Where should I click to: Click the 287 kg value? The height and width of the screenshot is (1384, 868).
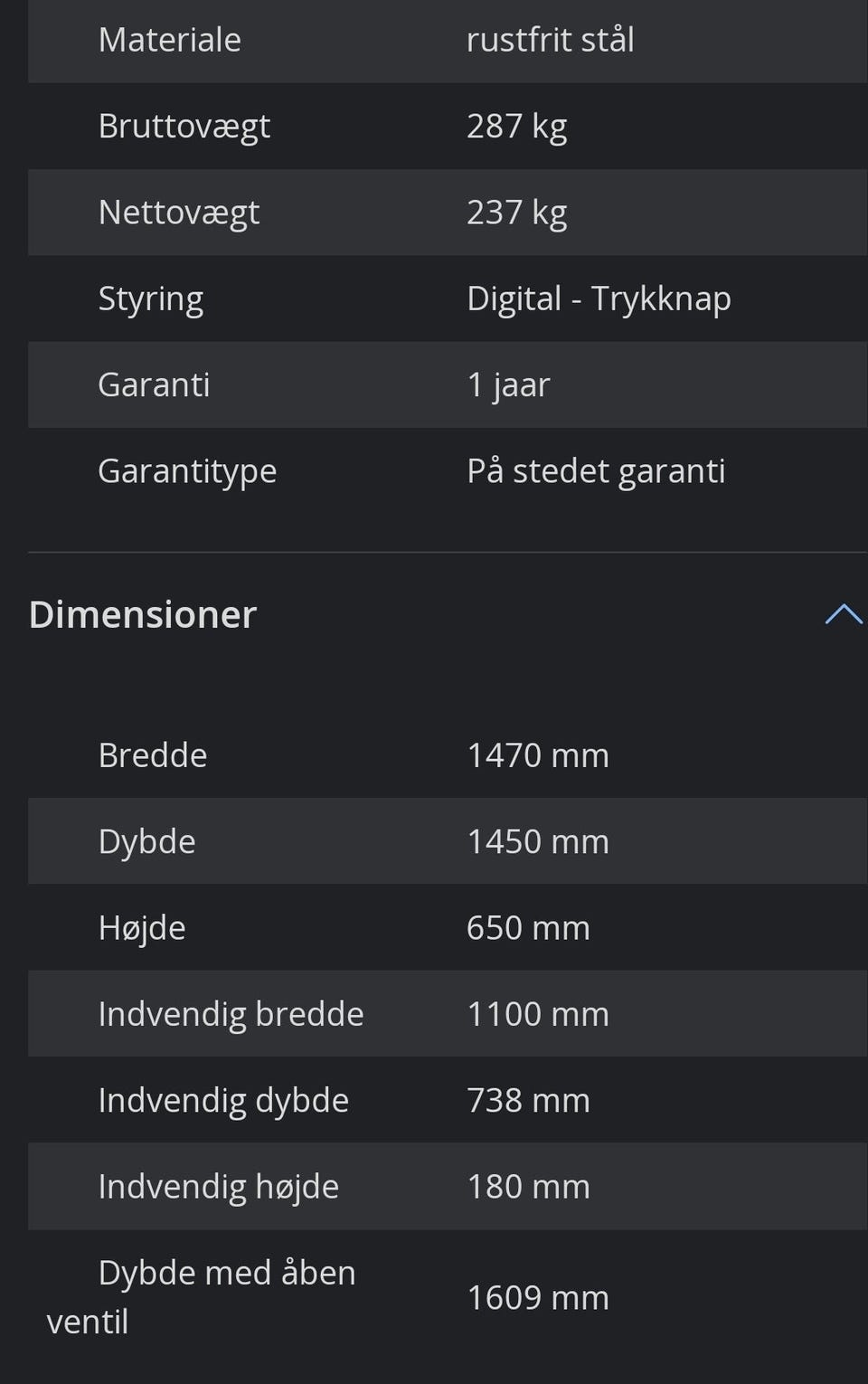pyautogui.click(x=516, y=127)
